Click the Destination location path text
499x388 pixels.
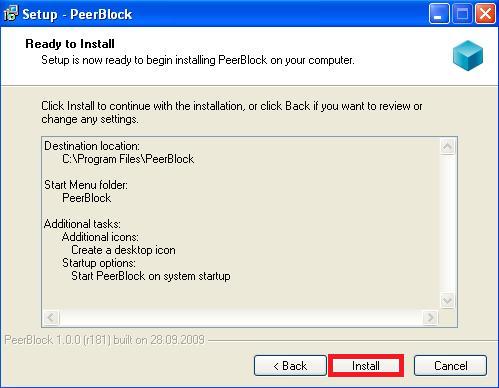(x=128, y=159)
